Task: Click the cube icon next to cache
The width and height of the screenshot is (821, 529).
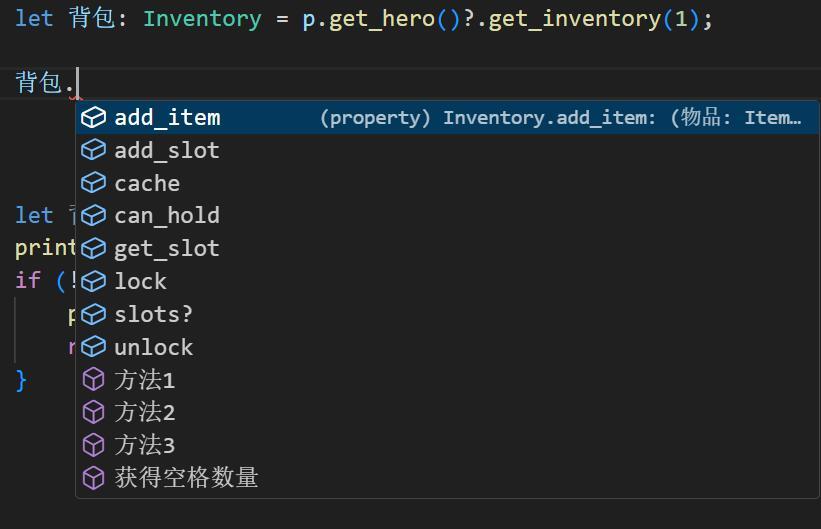Action: coord(93,183)
